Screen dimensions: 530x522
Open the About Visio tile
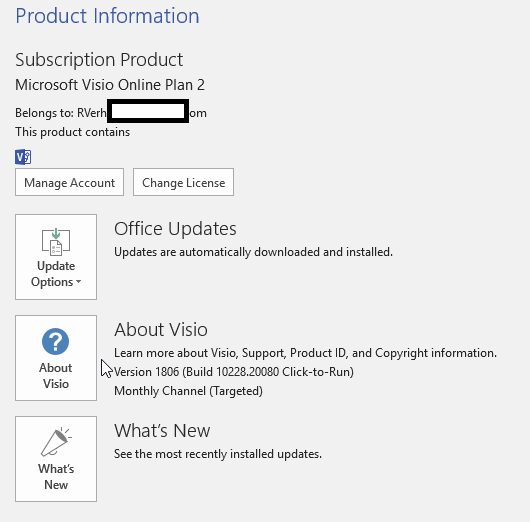(x=56, y=358)
